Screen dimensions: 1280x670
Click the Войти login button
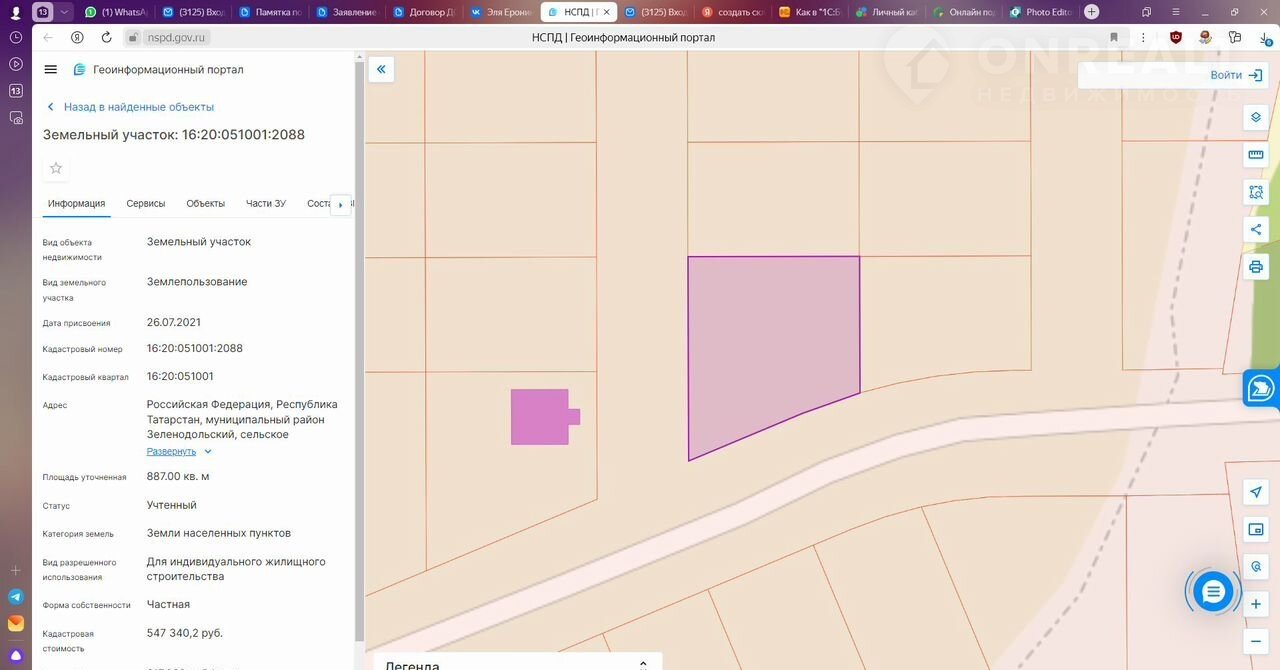pyautogui.click(x=1236, y=75)
